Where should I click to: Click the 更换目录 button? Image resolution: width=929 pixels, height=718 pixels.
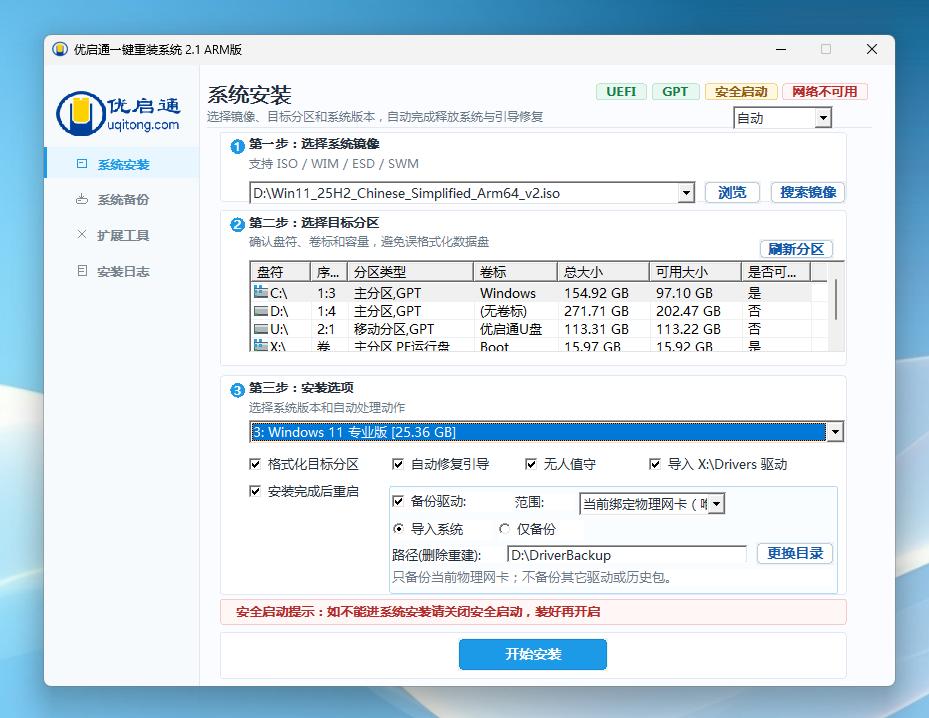pos(795,553)
